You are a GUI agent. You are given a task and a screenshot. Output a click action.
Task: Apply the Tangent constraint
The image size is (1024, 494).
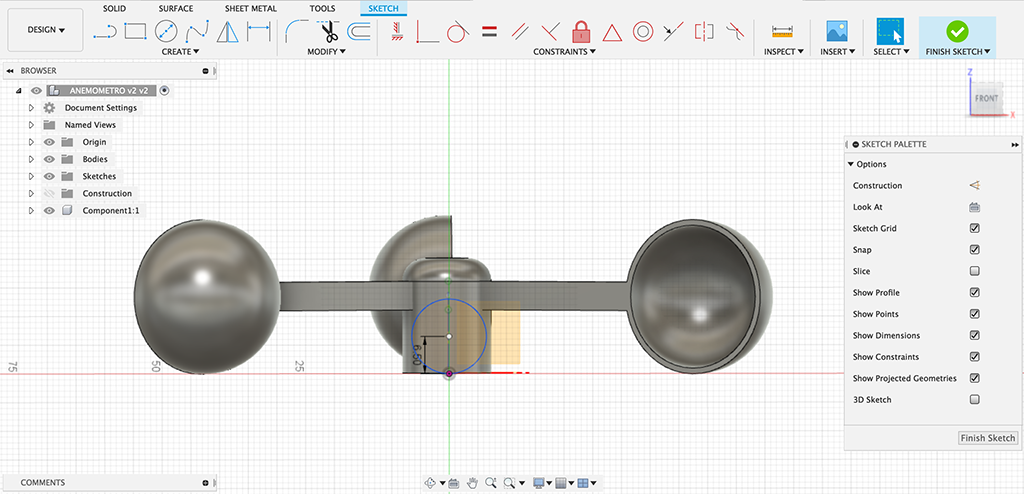click(x=458, y=31)
